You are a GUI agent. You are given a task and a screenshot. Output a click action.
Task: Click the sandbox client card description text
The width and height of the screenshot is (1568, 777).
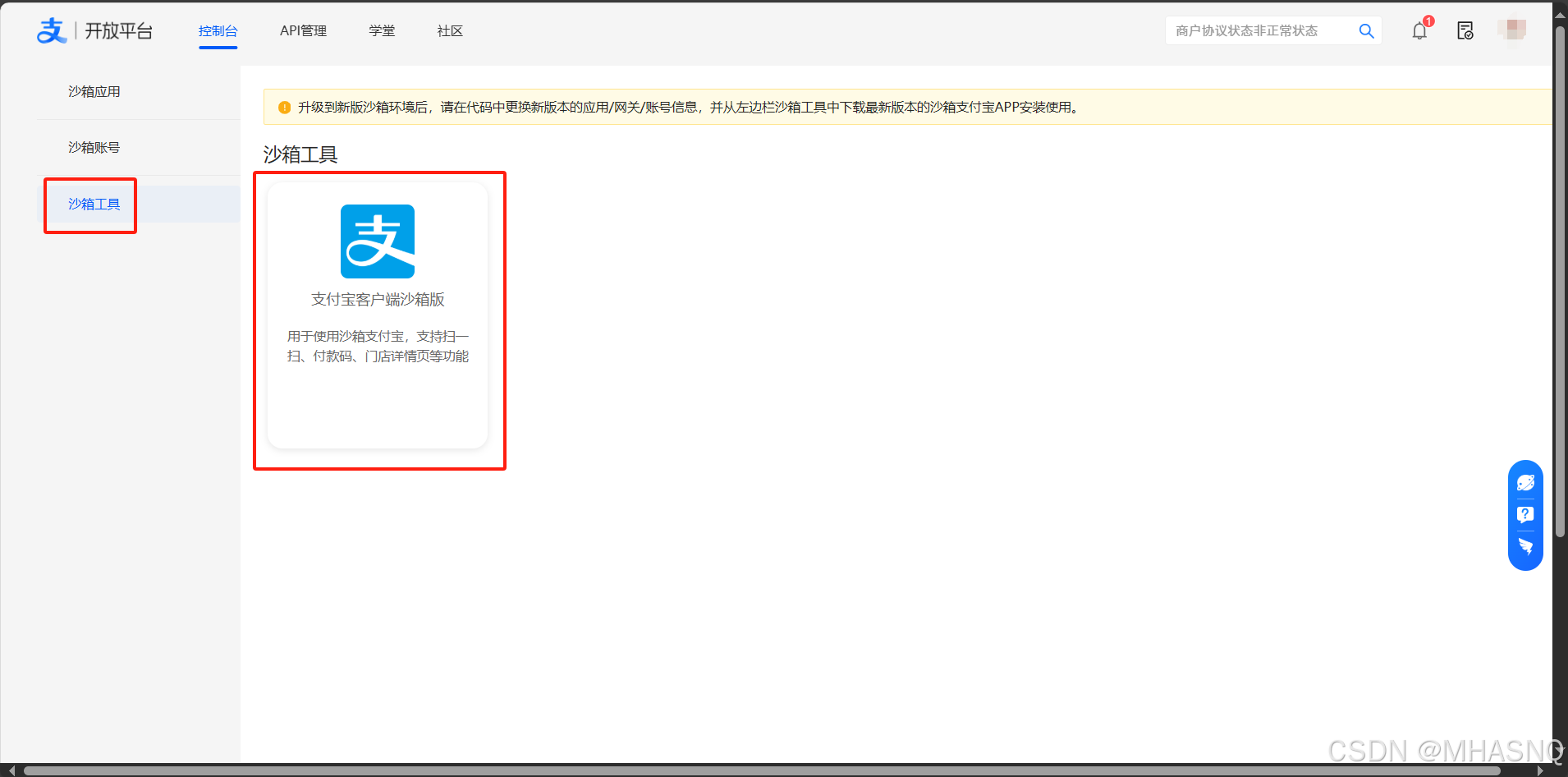point(378,346)
